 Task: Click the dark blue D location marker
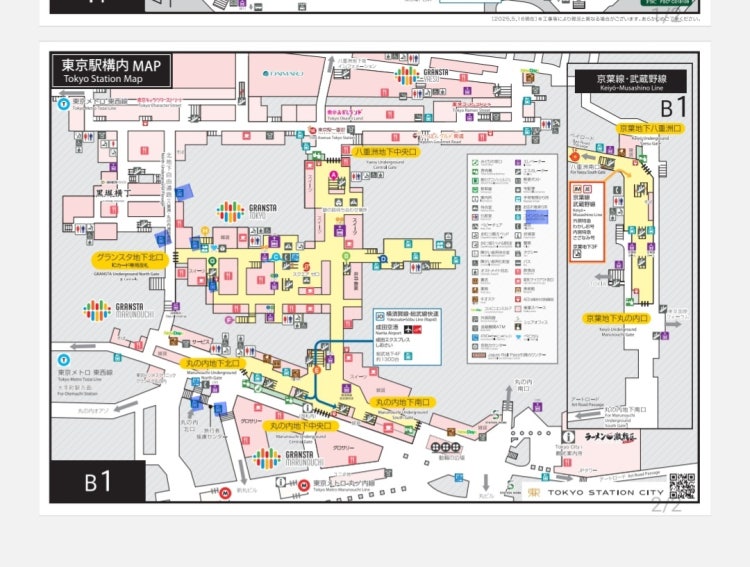click(383, 259)
